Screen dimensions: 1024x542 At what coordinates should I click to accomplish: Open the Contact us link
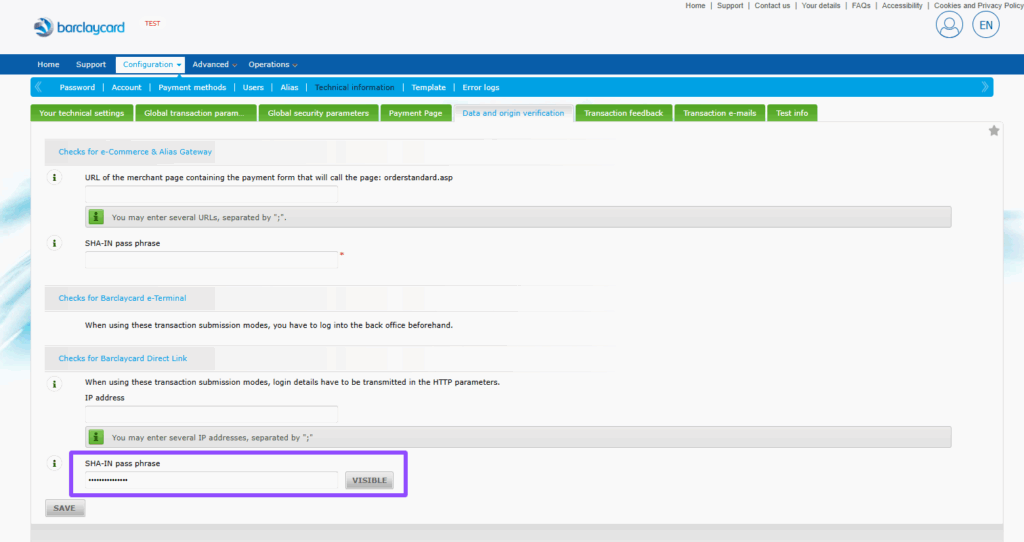(x=772, y=5)
